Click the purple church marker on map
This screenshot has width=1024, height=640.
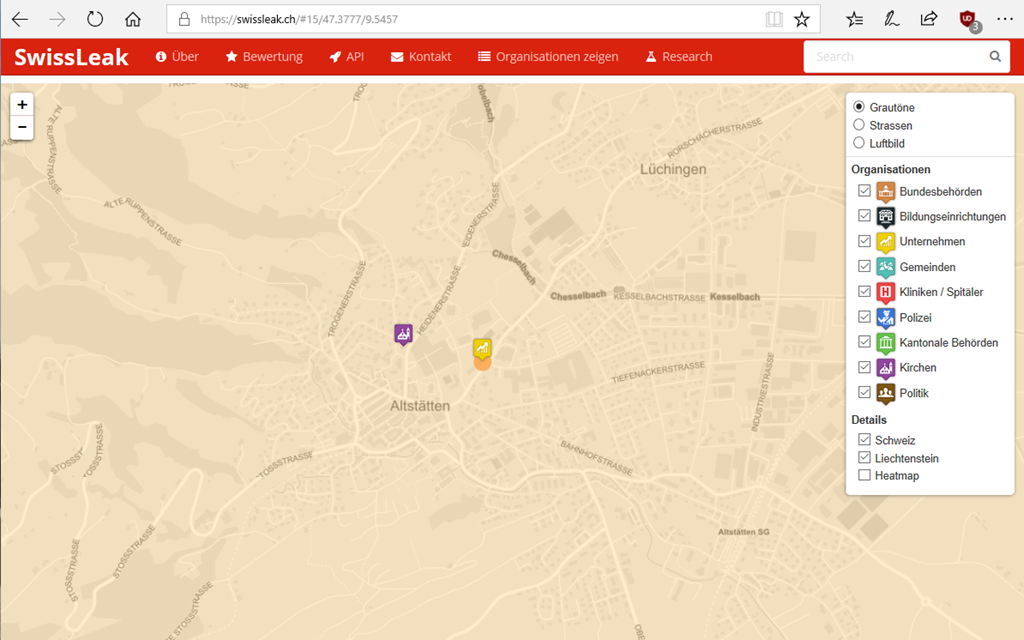(403, 333)
